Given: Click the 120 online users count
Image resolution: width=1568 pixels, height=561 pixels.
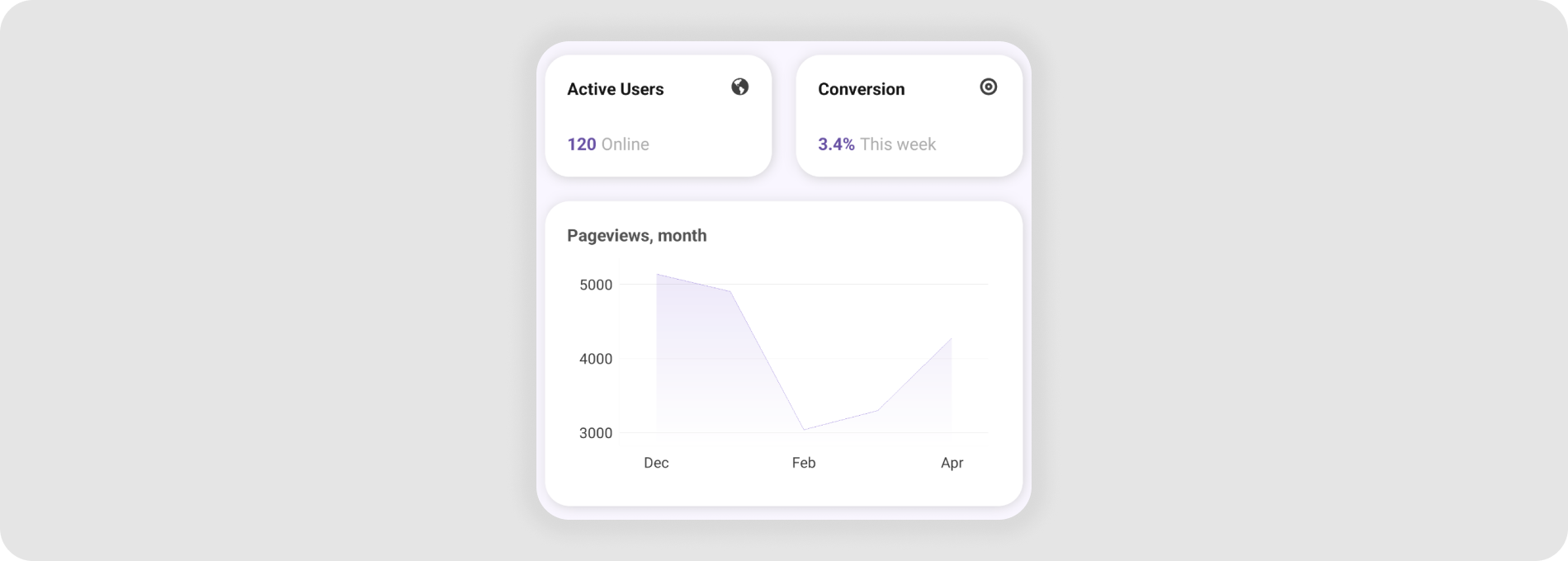Looking at the screenshot, I should 581,144.
